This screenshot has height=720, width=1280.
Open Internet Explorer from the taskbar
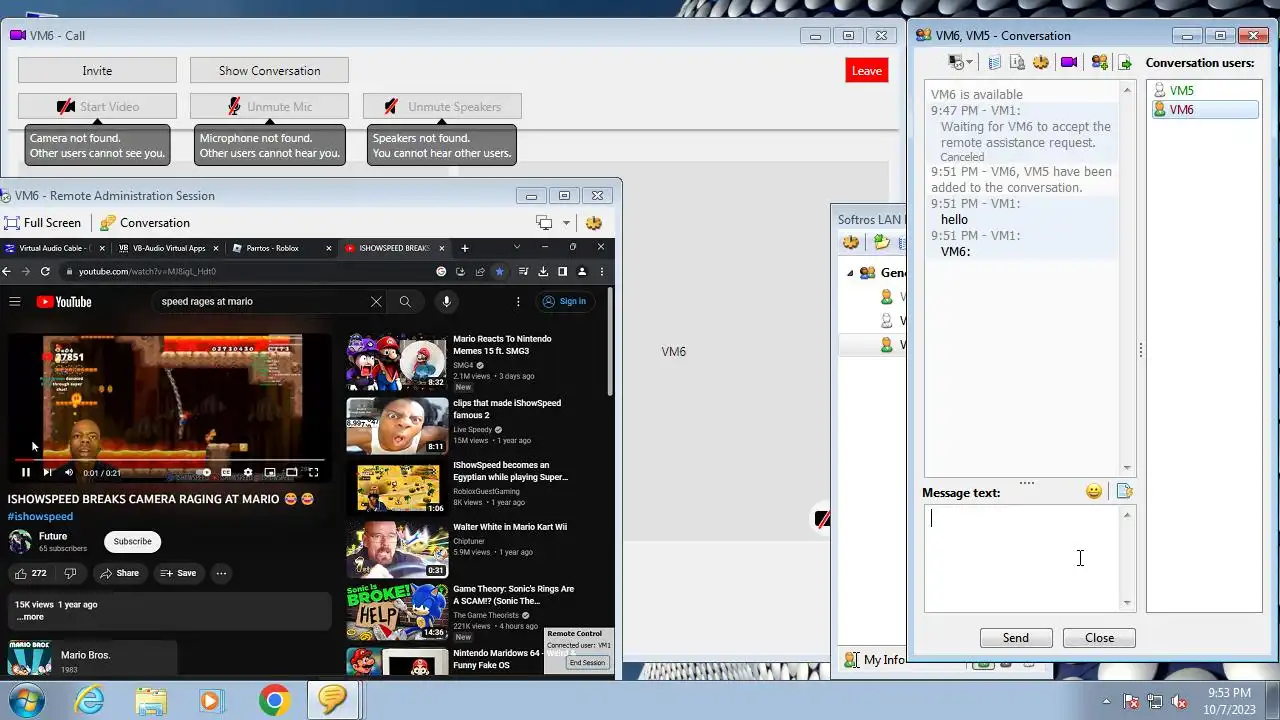point(90,700)
